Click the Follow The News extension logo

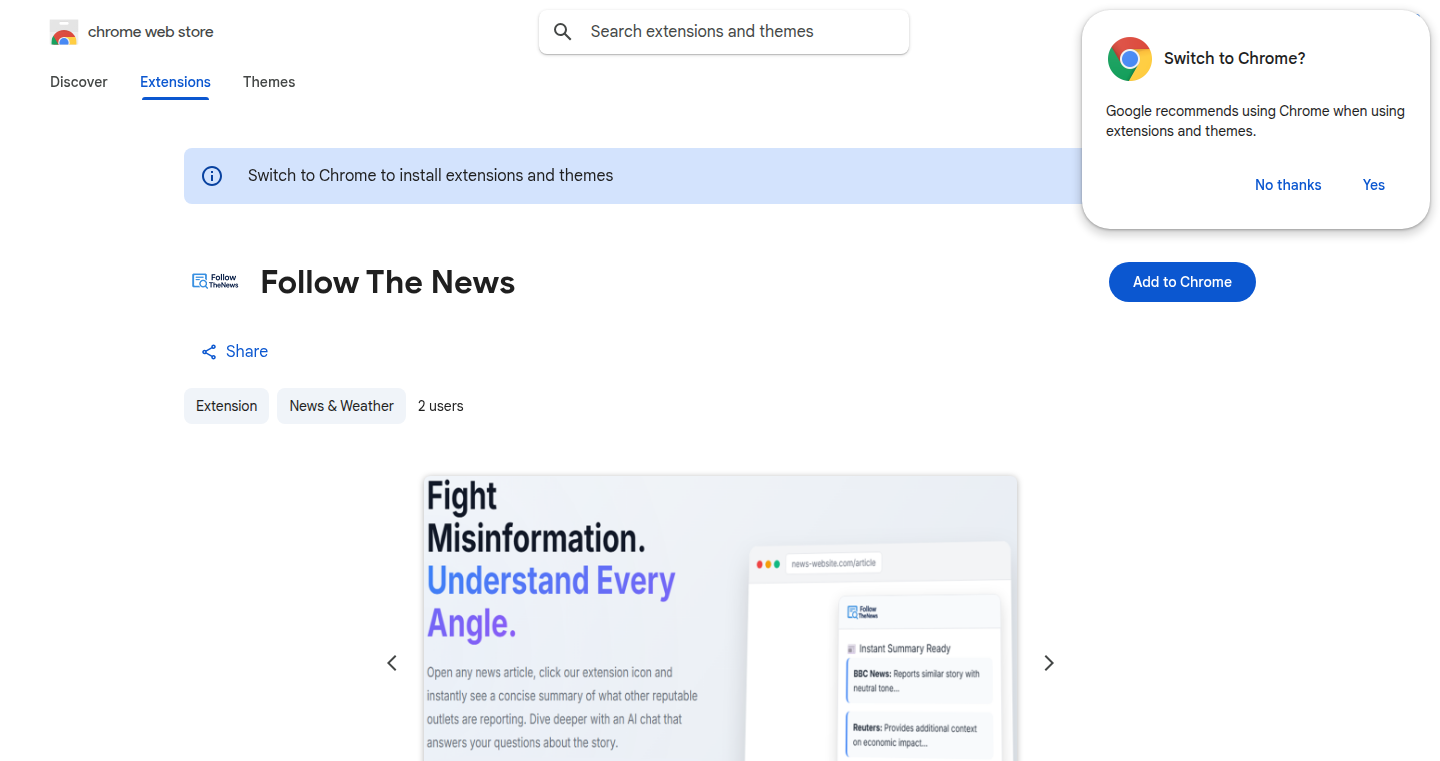coord(215,282)
